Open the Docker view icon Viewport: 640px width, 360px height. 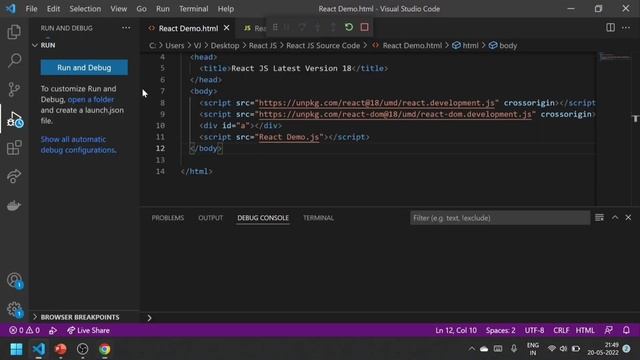tap(14, 205)
